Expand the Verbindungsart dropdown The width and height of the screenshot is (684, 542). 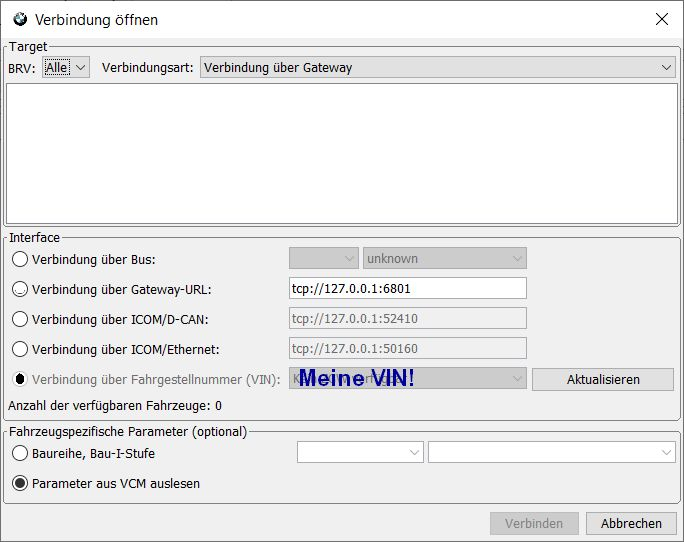pyautogui.click(x=438, y=67)
